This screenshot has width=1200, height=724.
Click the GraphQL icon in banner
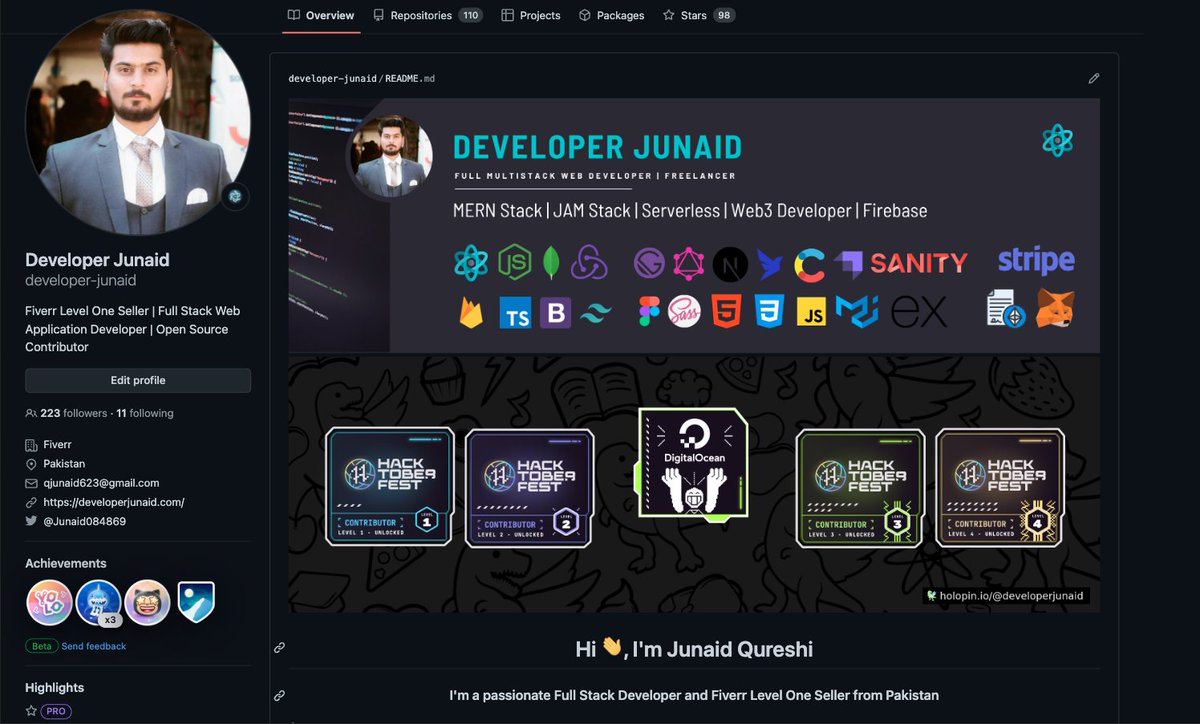(689, 263)
